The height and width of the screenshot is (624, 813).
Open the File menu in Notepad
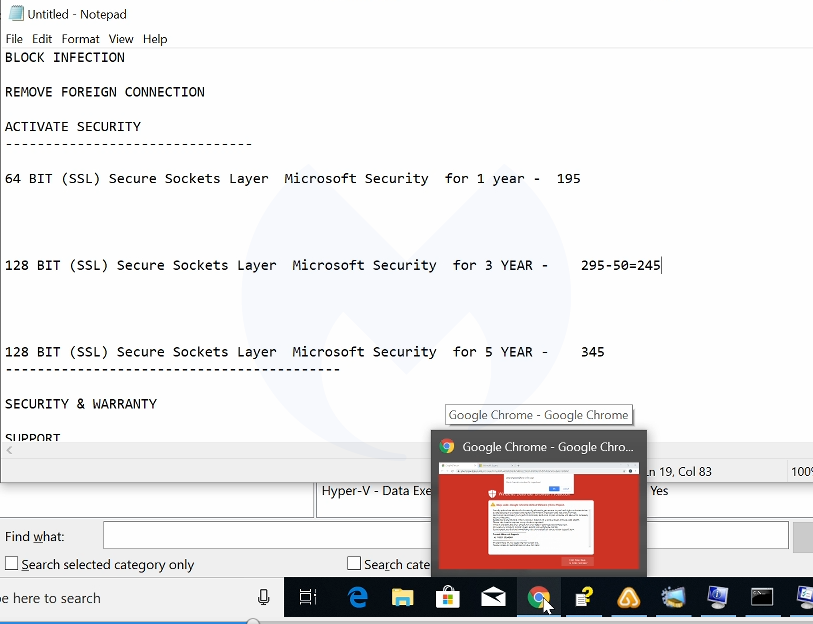tap(14, 39)
